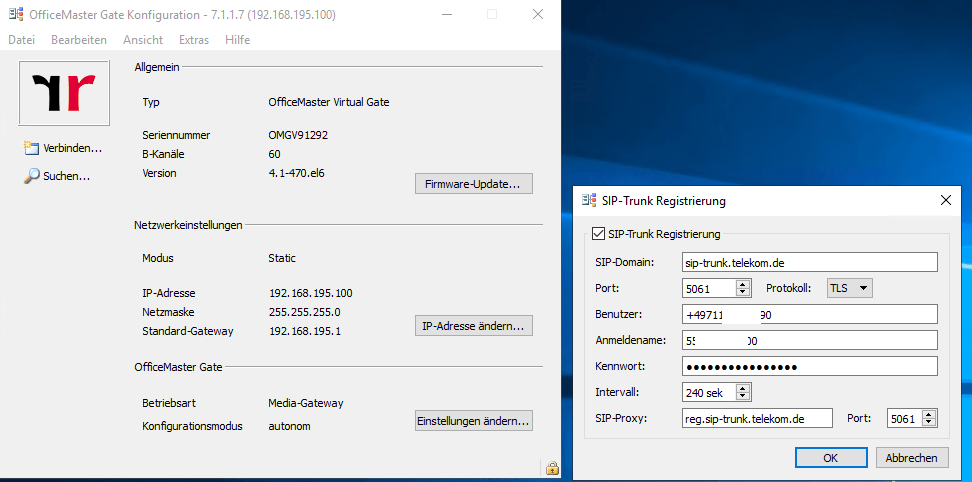Decrease the Intervall value with down arrow
The width and height of the screenshot is (972, 482).
click(743, 397)
